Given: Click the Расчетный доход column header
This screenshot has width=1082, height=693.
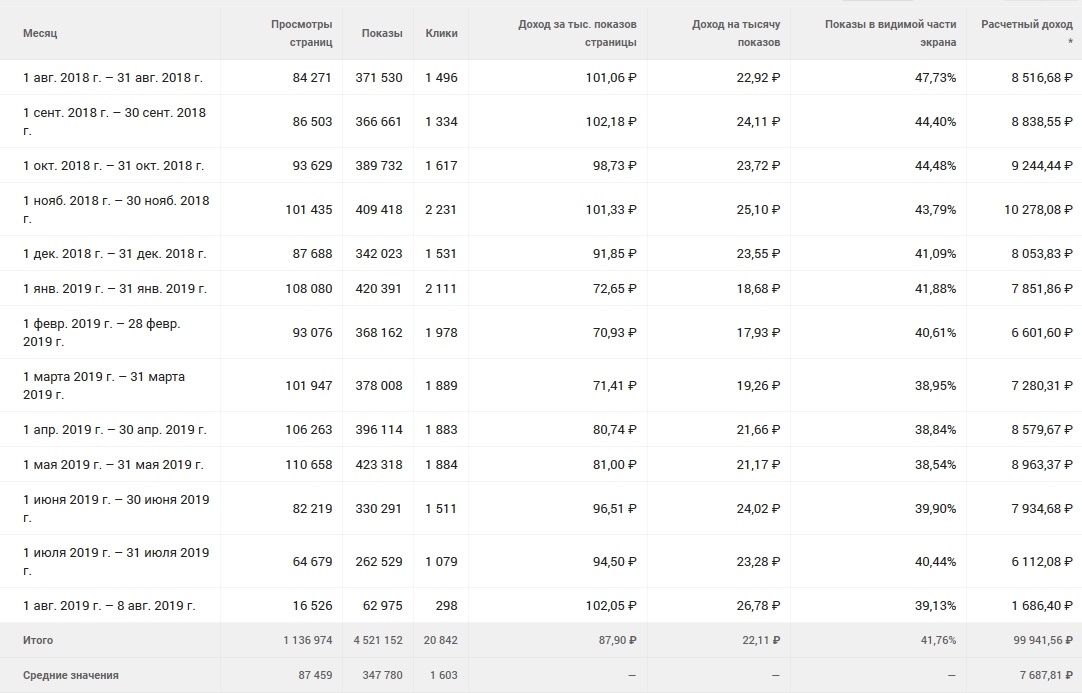Looking at the screenshot, I should click(1026, 33).
